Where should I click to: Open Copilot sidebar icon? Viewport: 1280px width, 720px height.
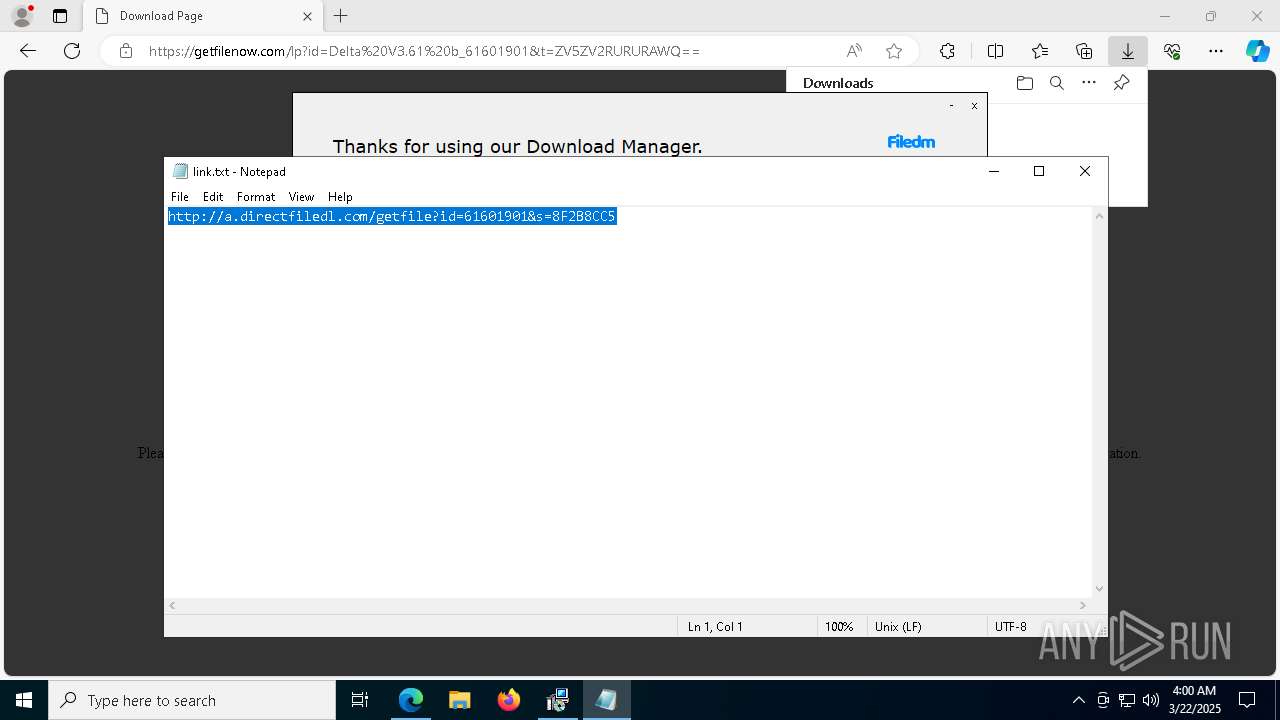point(1258,51)
